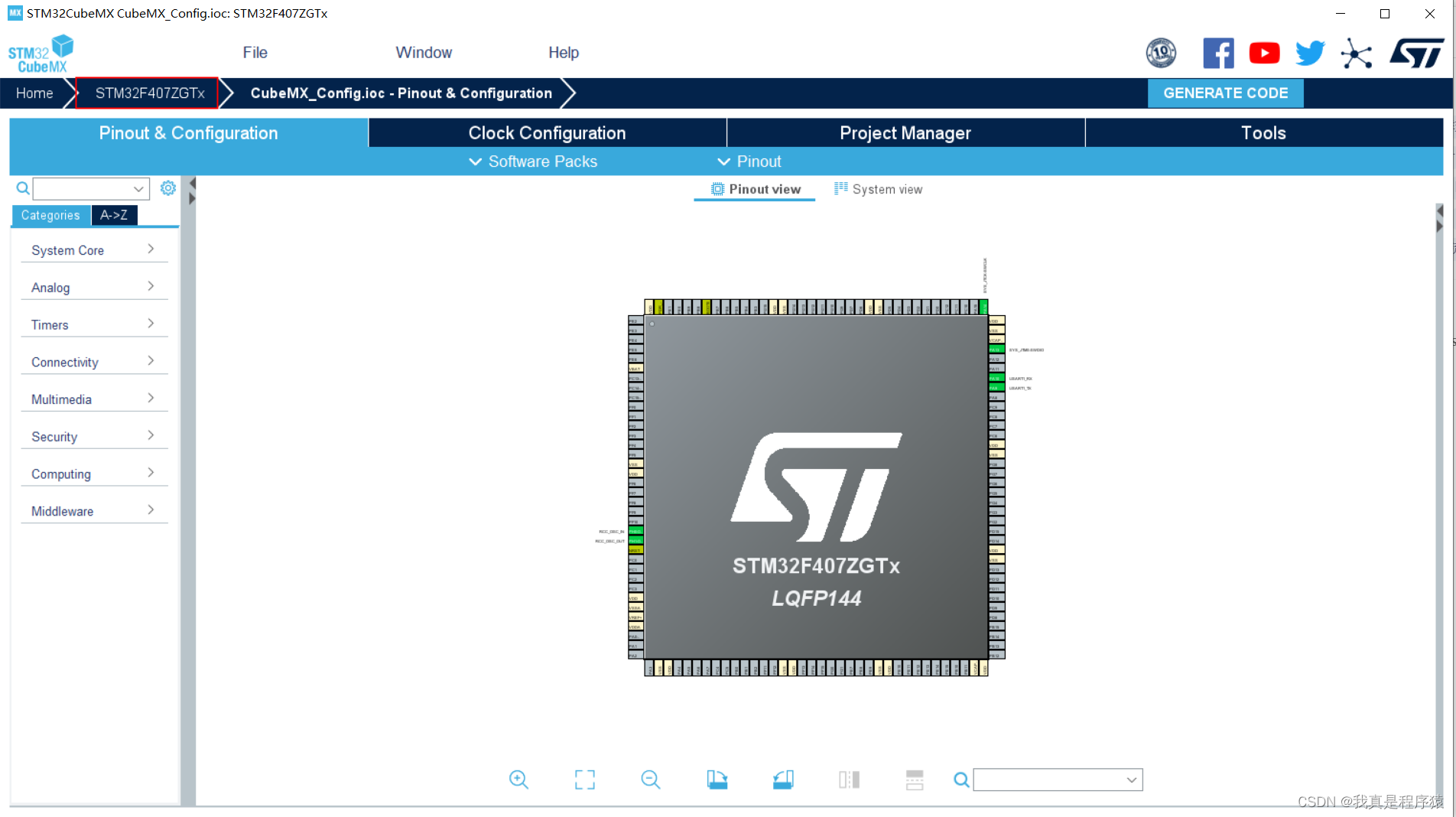This screenshot has width=1456, height=817.
Task: Open the File menu
Action: (255, 53)
